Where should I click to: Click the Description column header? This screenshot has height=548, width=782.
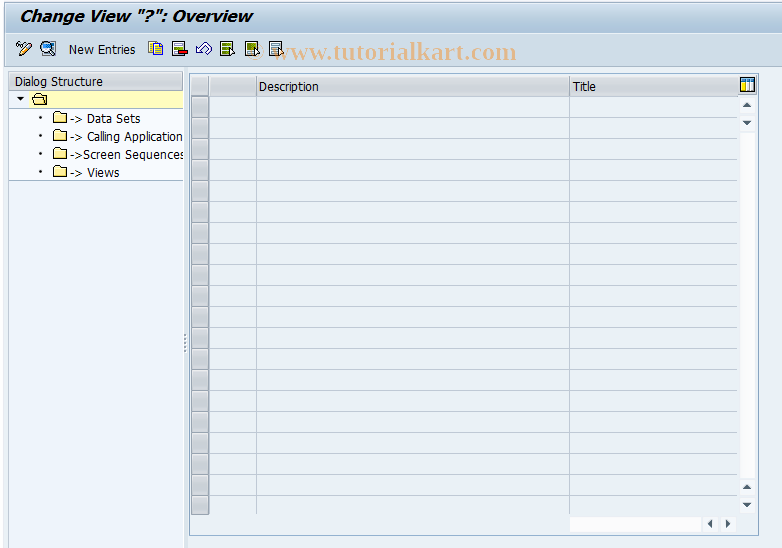[412, 86]
